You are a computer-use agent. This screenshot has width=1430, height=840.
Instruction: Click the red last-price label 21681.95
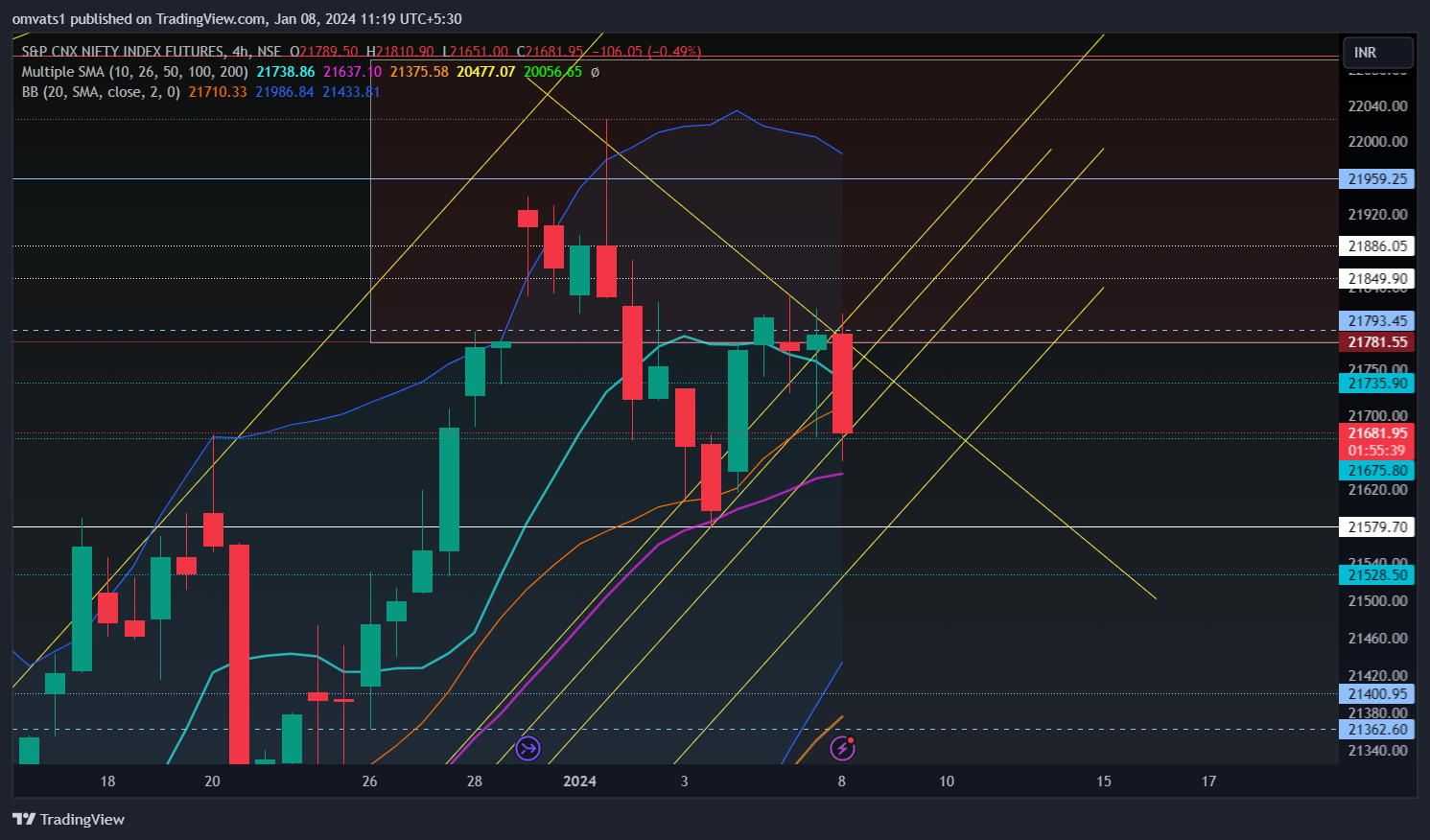pos(1377,433)
